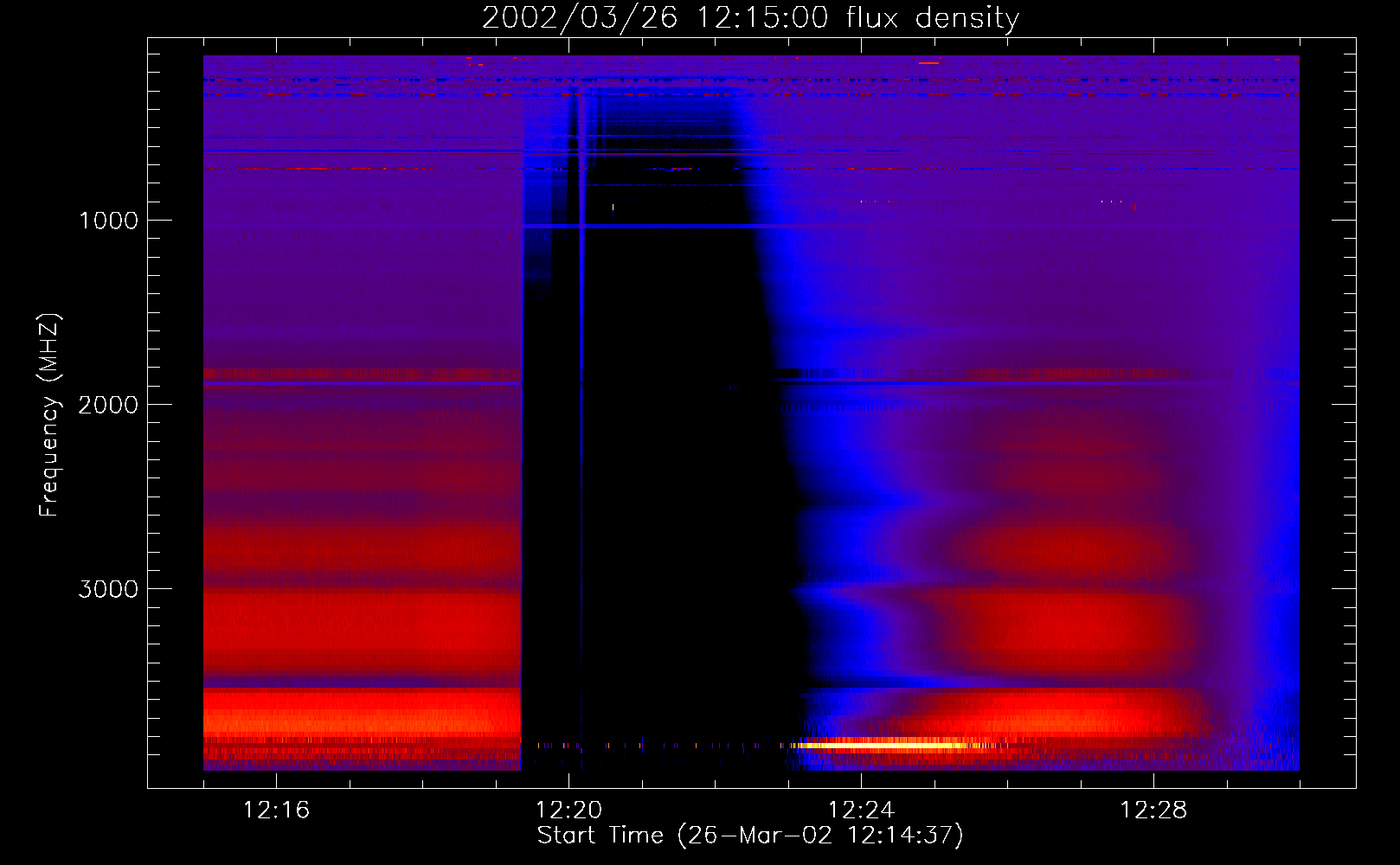1400x865 pixels.
Task: Click the 2000 frequency tick label
Action: point(108,405)
